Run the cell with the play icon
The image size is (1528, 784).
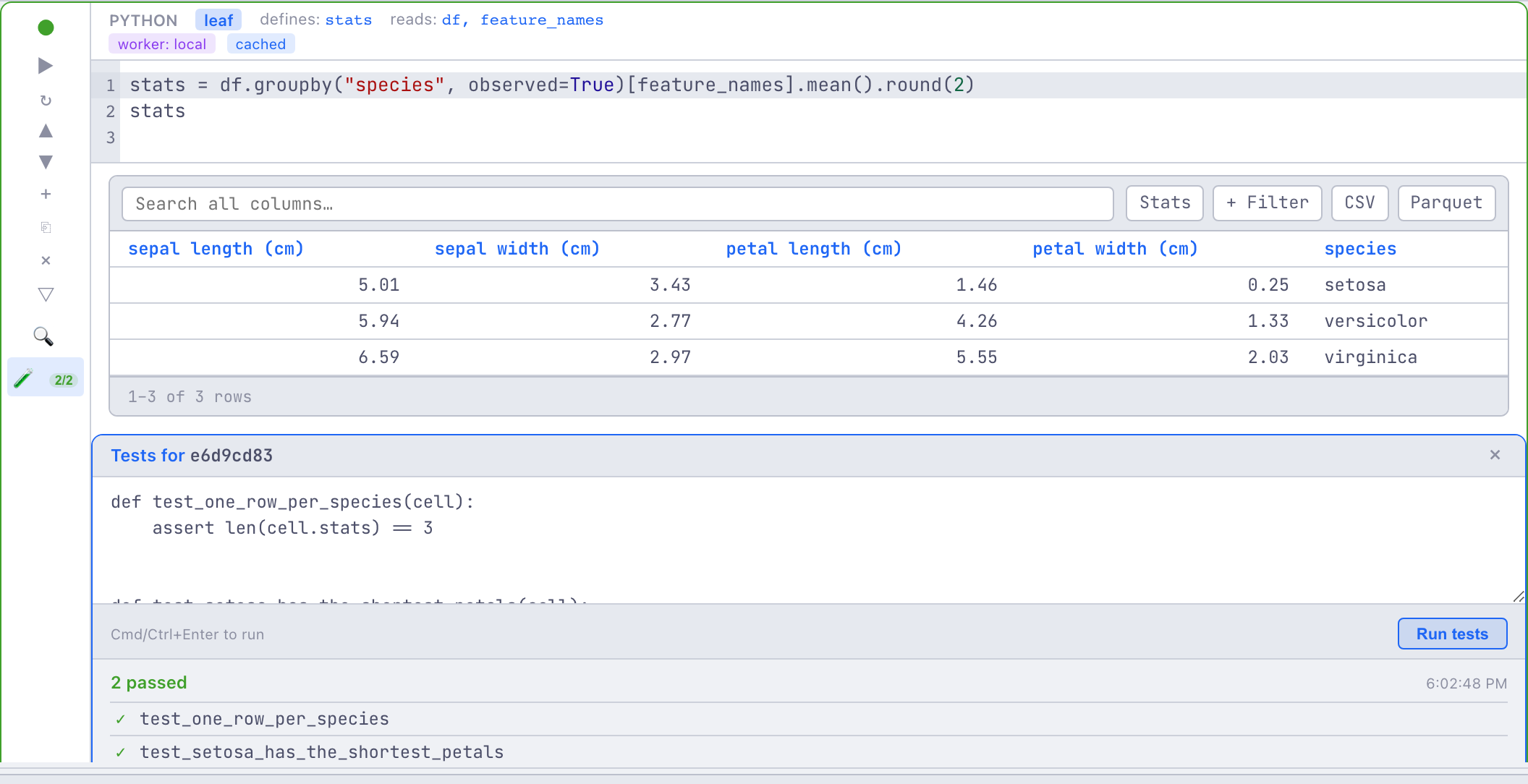tap(46, 66)
